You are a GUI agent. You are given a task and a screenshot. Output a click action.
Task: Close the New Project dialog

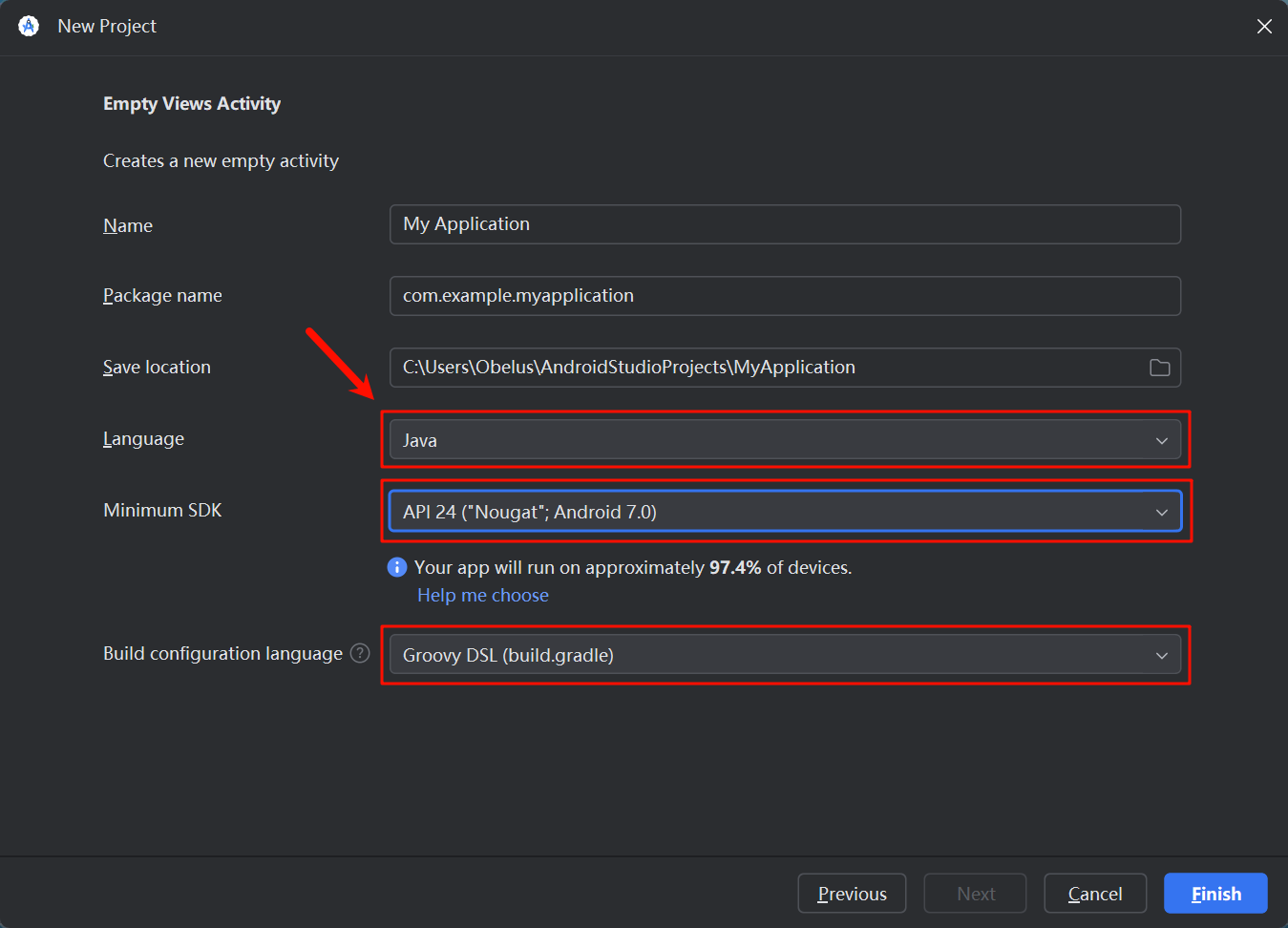[1264, 27]
